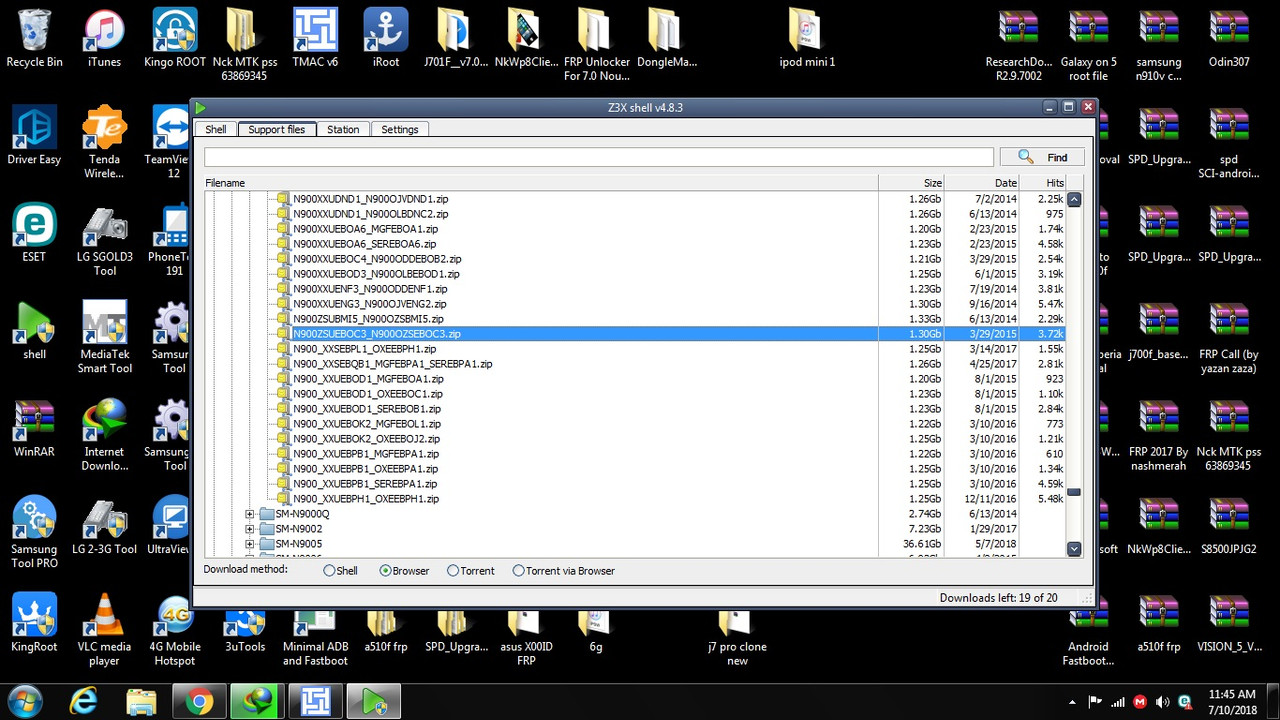Select the ipod mini 1 desktop file

point(807,39)
